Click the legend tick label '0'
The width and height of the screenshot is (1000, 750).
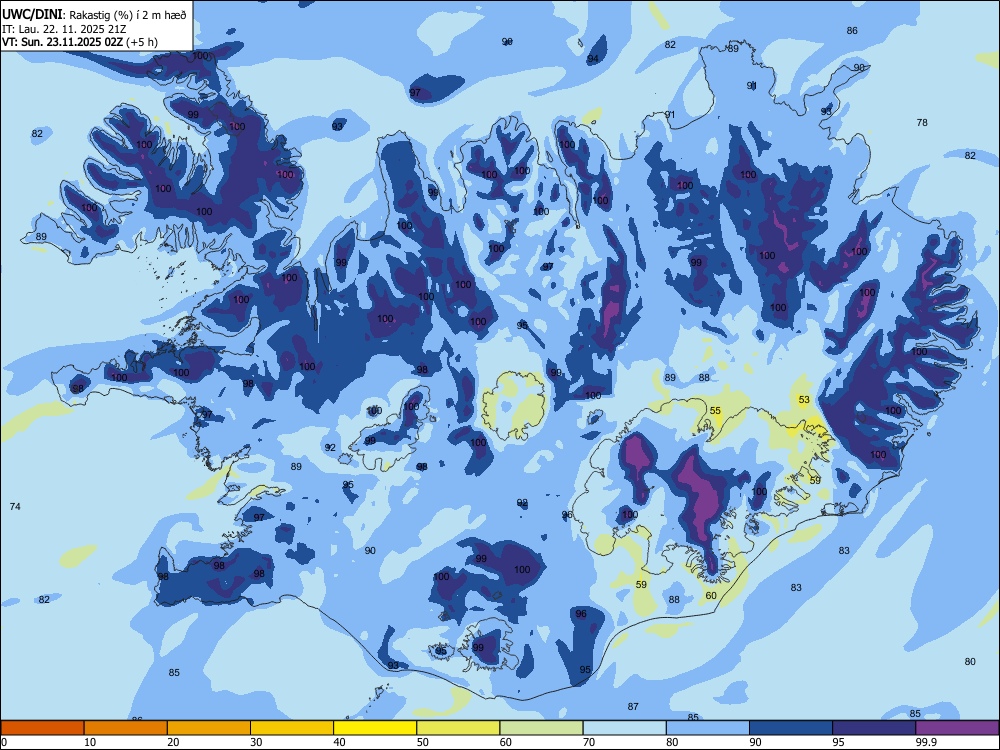(x=4, y=742)
